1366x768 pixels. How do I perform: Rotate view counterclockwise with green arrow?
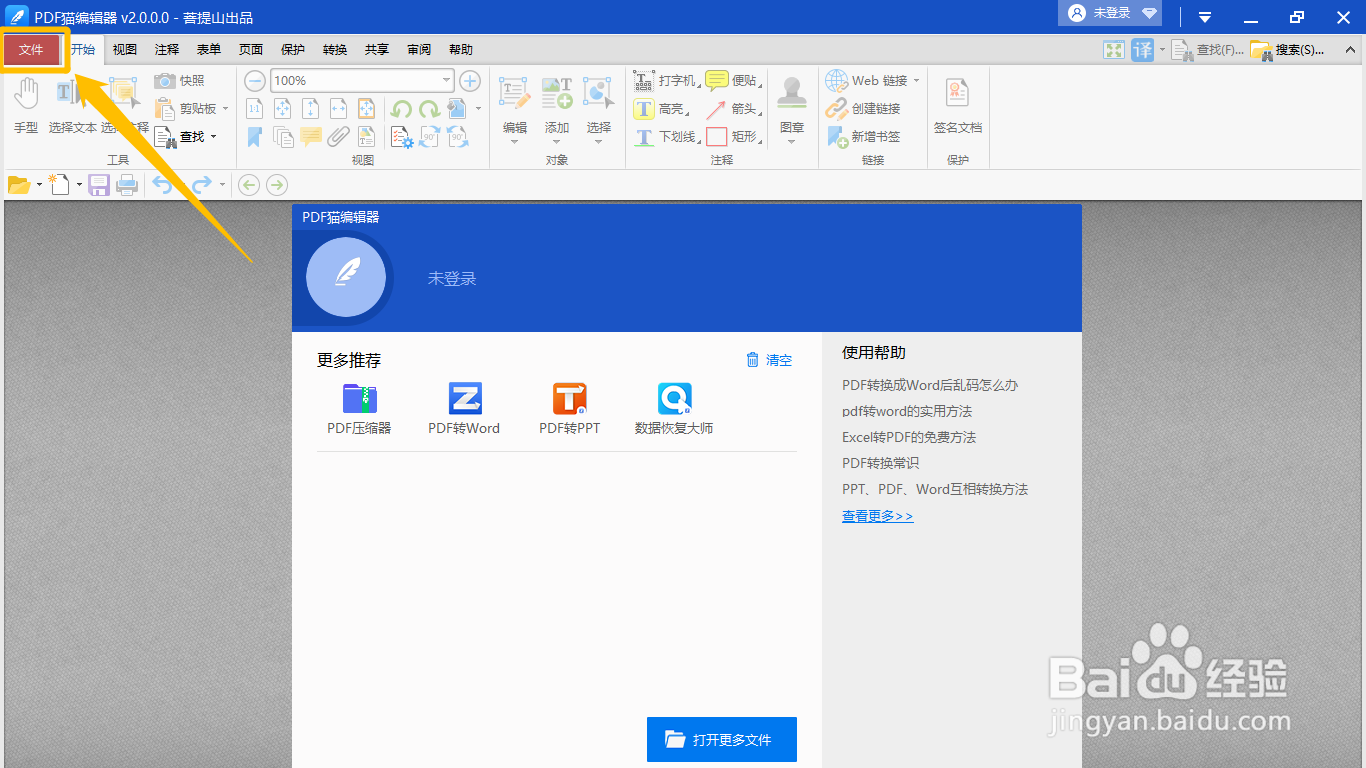click(401, 108)
